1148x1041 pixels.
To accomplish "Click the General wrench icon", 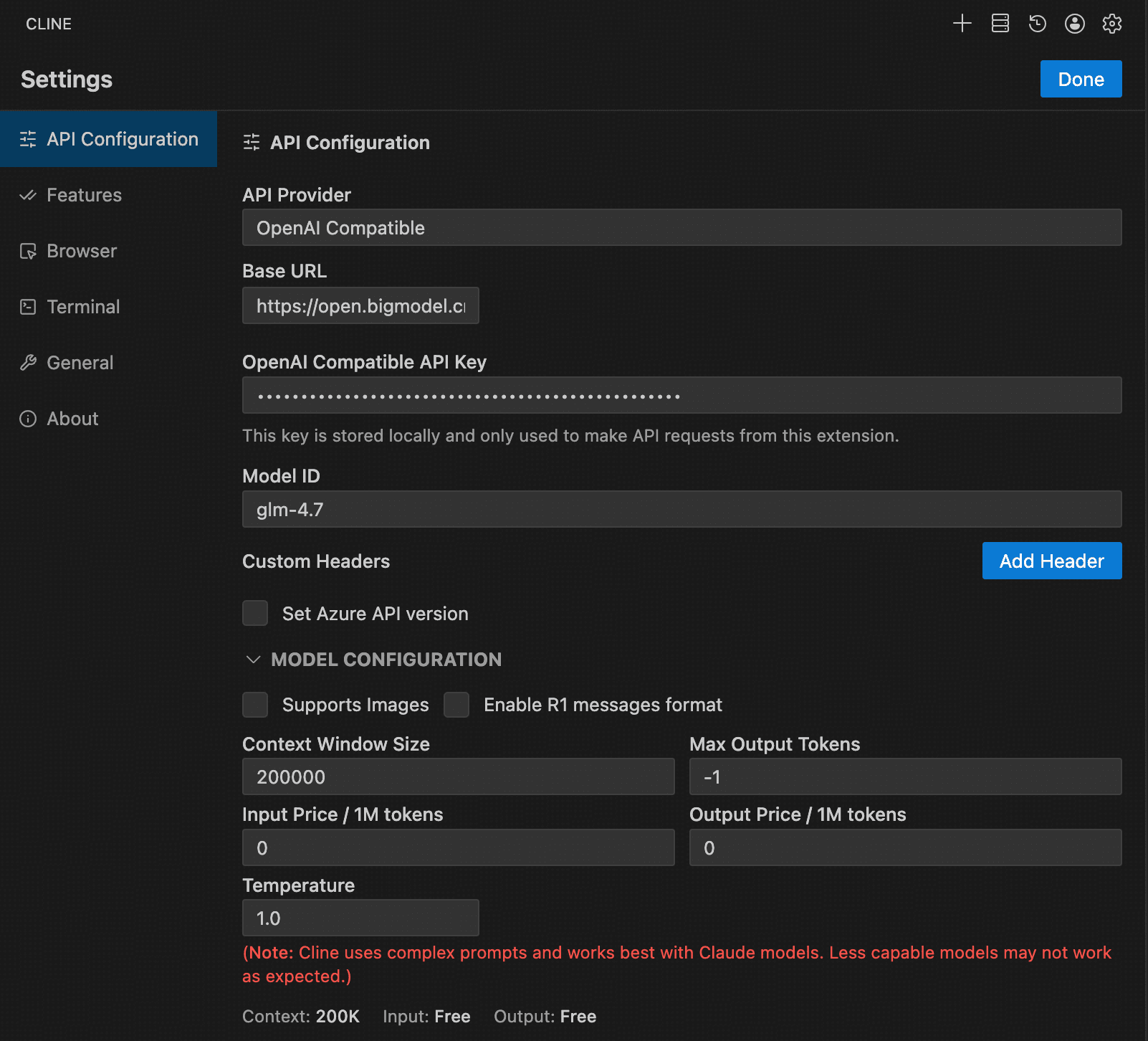I will (28, 363).
